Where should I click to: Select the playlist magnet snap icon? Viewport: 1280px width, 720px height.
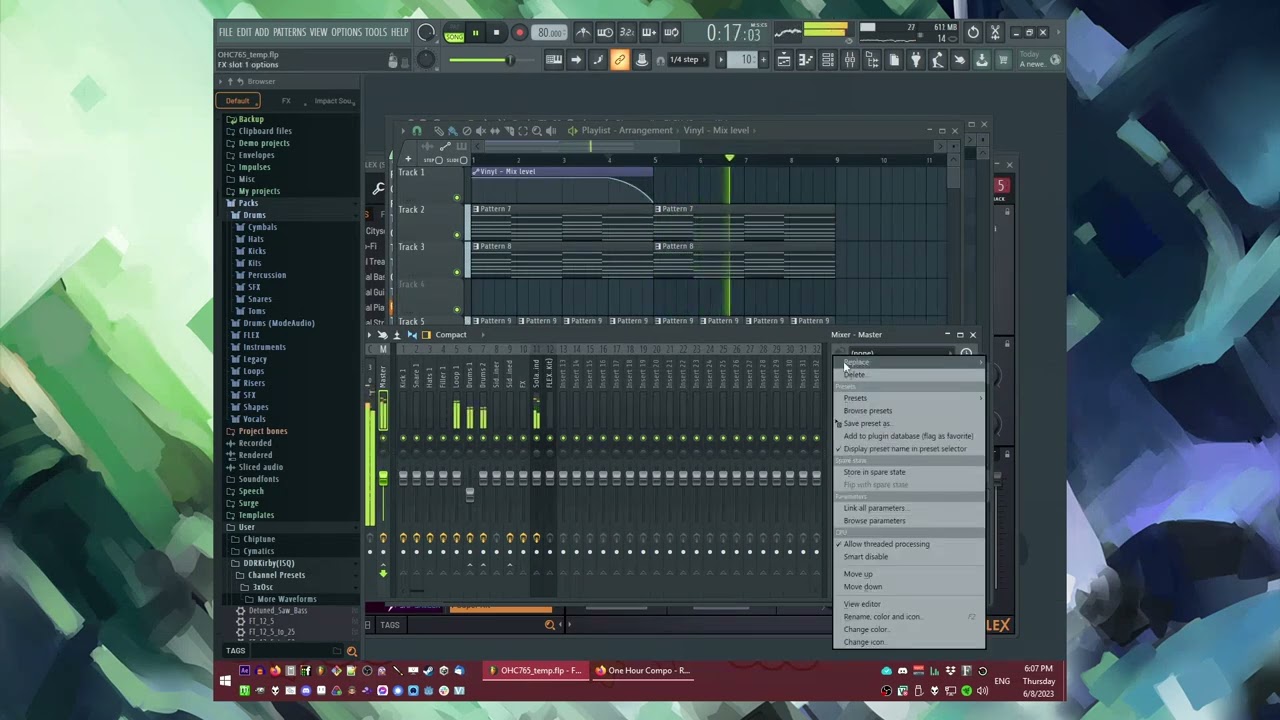(417, 131)
